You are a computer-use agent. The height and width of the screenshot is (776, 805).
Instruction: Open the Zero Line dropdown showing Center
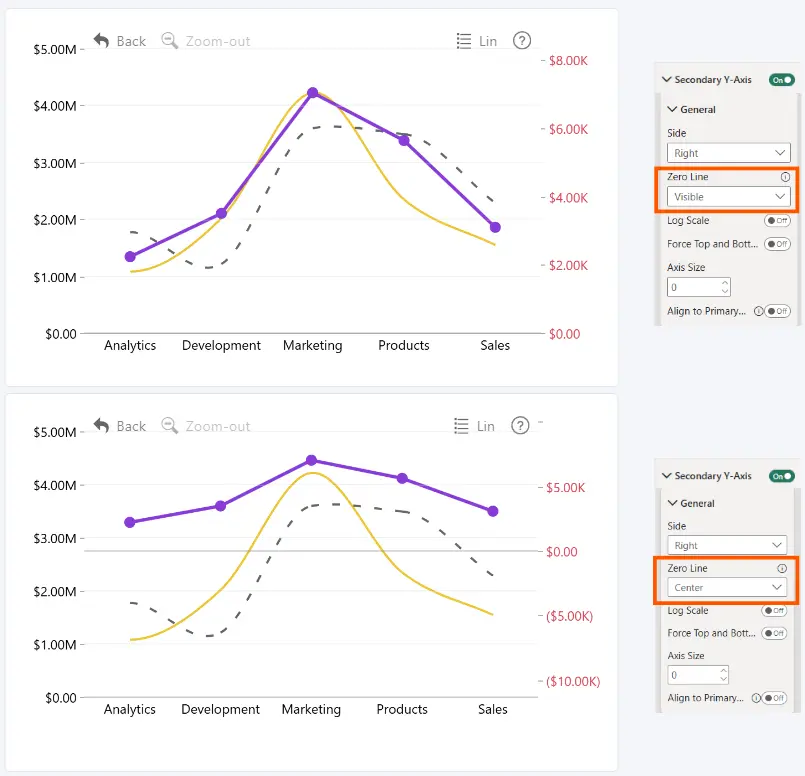tap(726, 588)
